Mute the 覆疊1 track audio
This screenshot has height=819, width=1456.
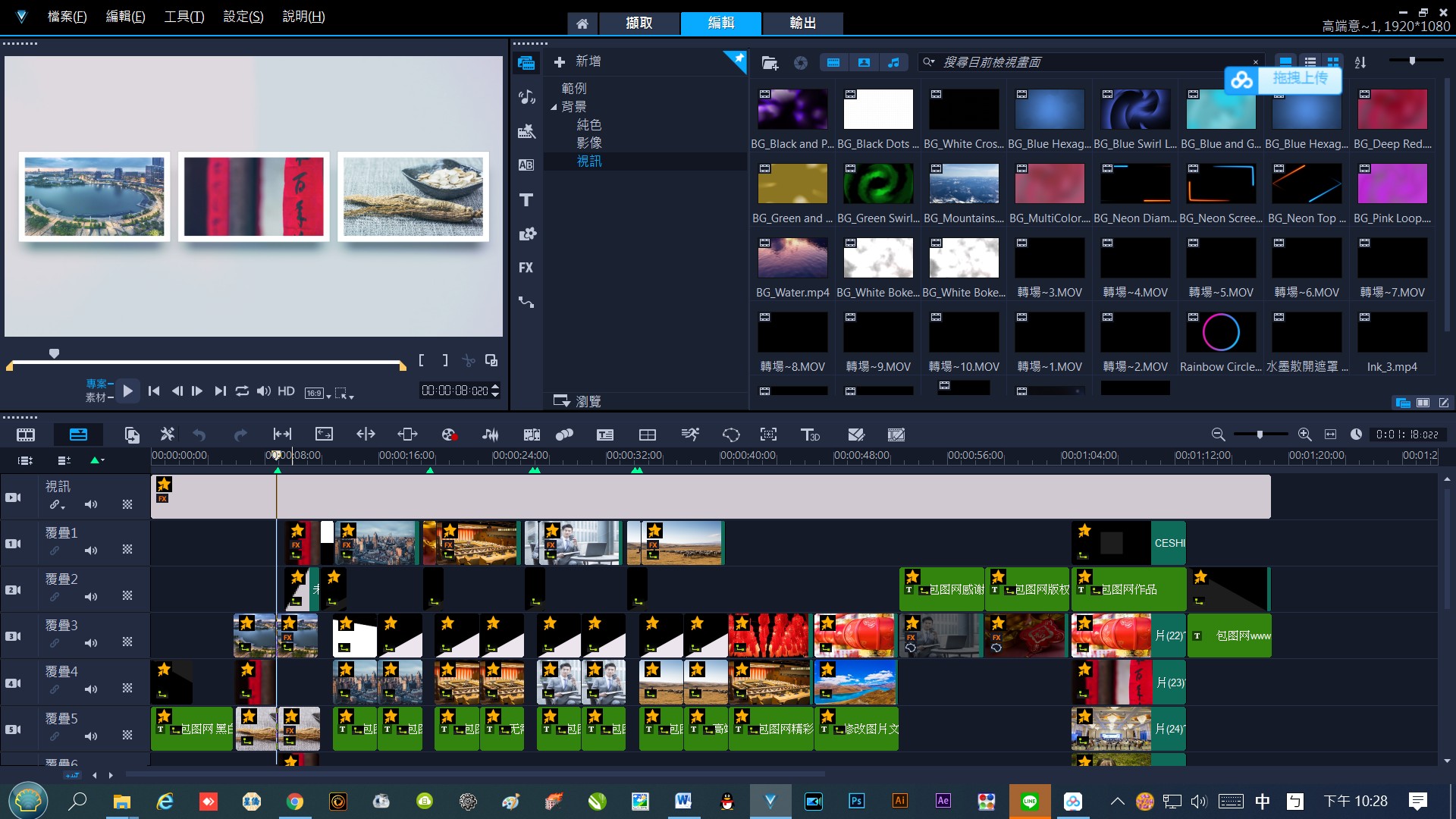coord(91,551)
